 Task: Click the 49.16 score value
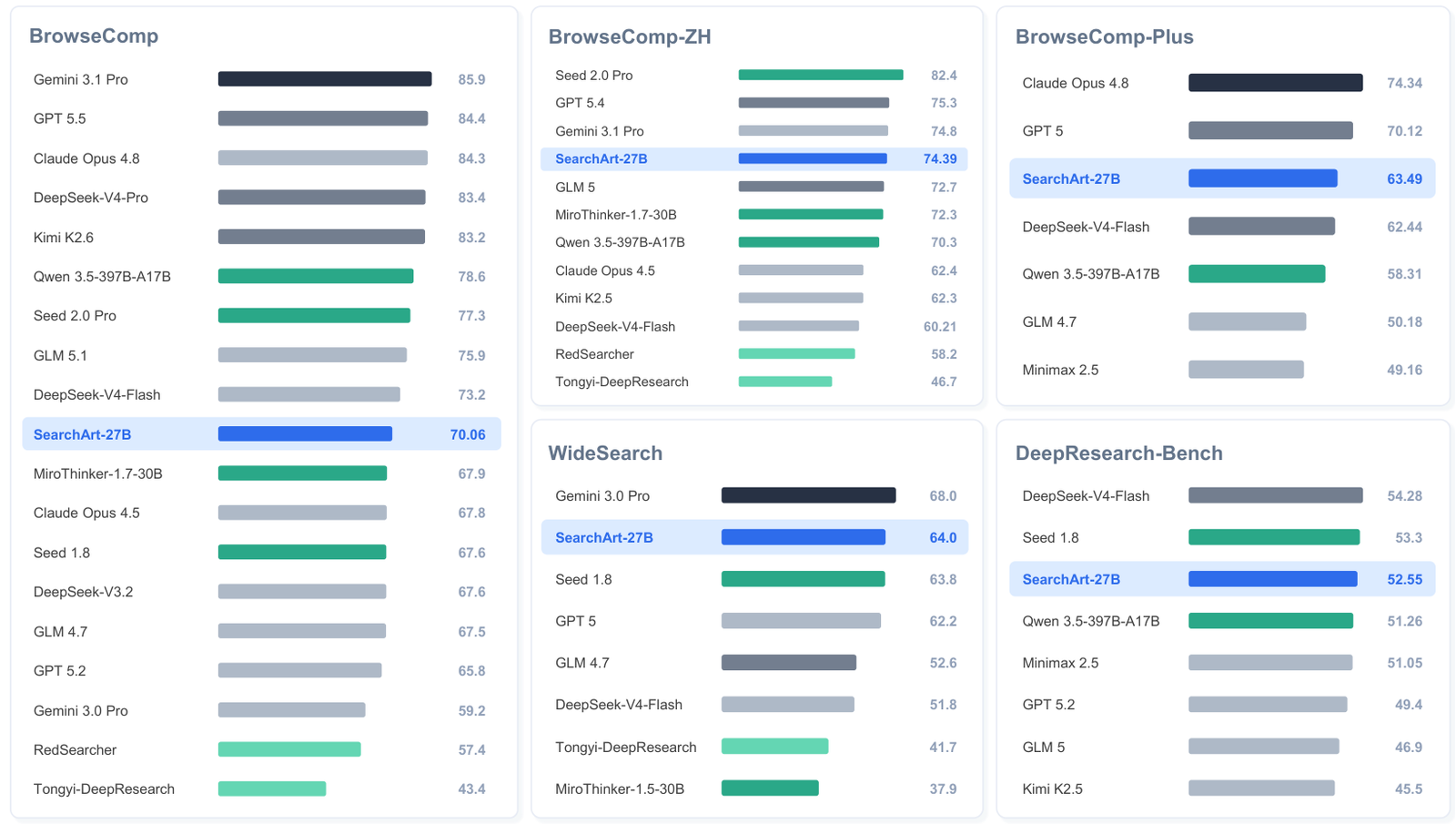tap(1404, 370)
